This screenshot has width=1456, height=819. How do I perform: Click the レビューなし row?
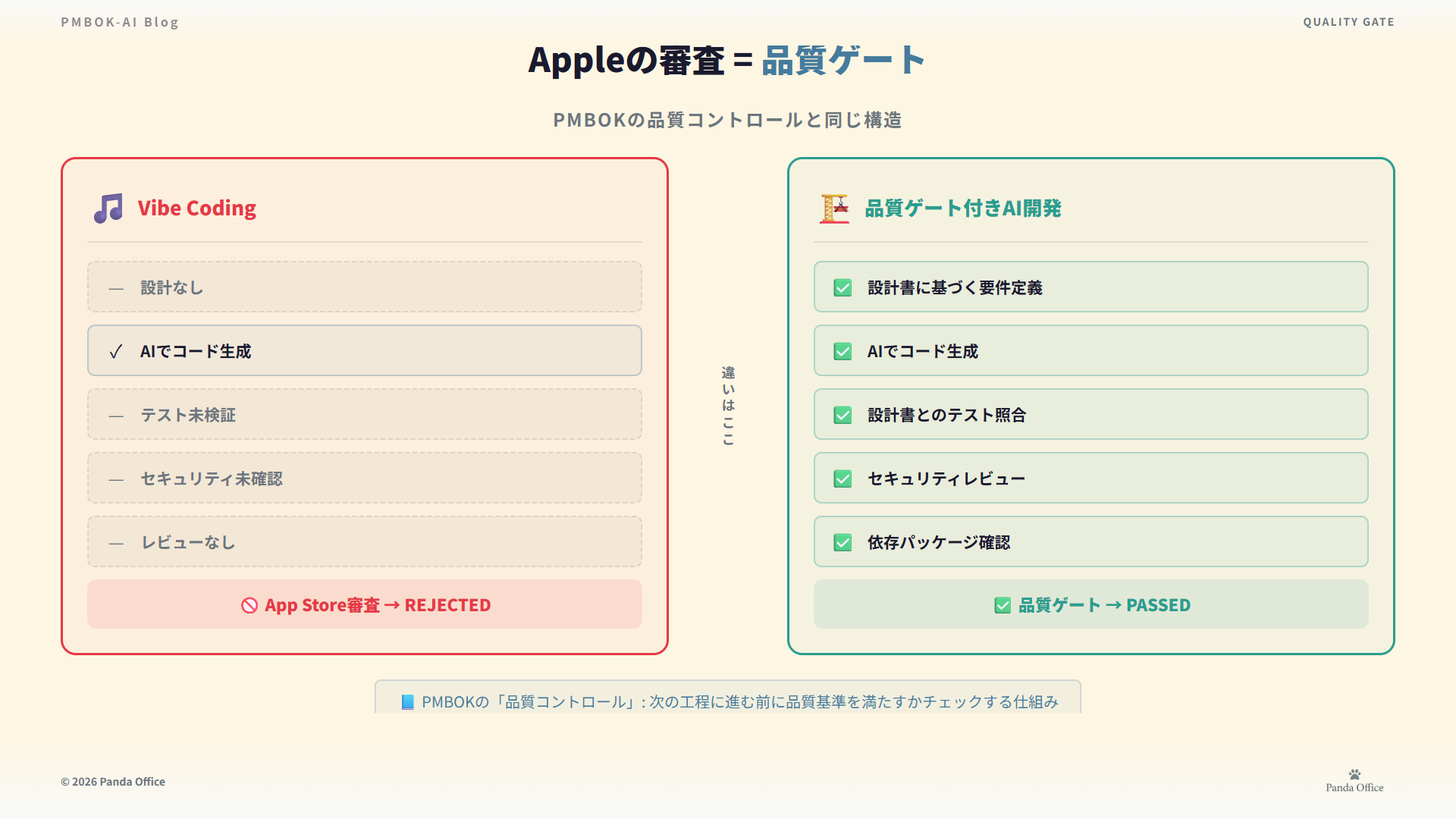point(365,542)
